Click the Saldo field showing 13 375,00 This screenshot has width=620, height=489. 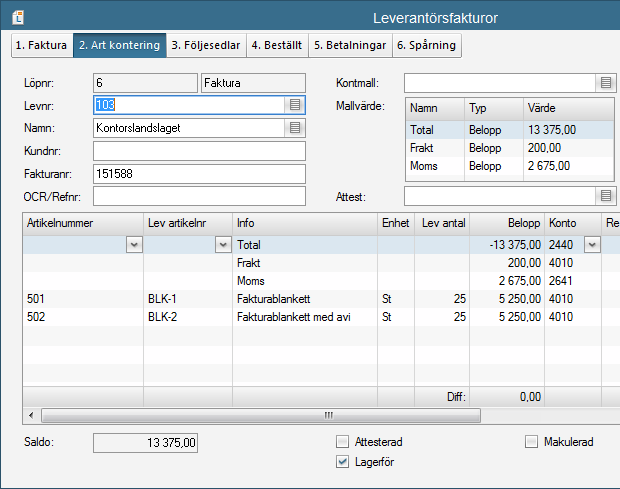[145, 443]
